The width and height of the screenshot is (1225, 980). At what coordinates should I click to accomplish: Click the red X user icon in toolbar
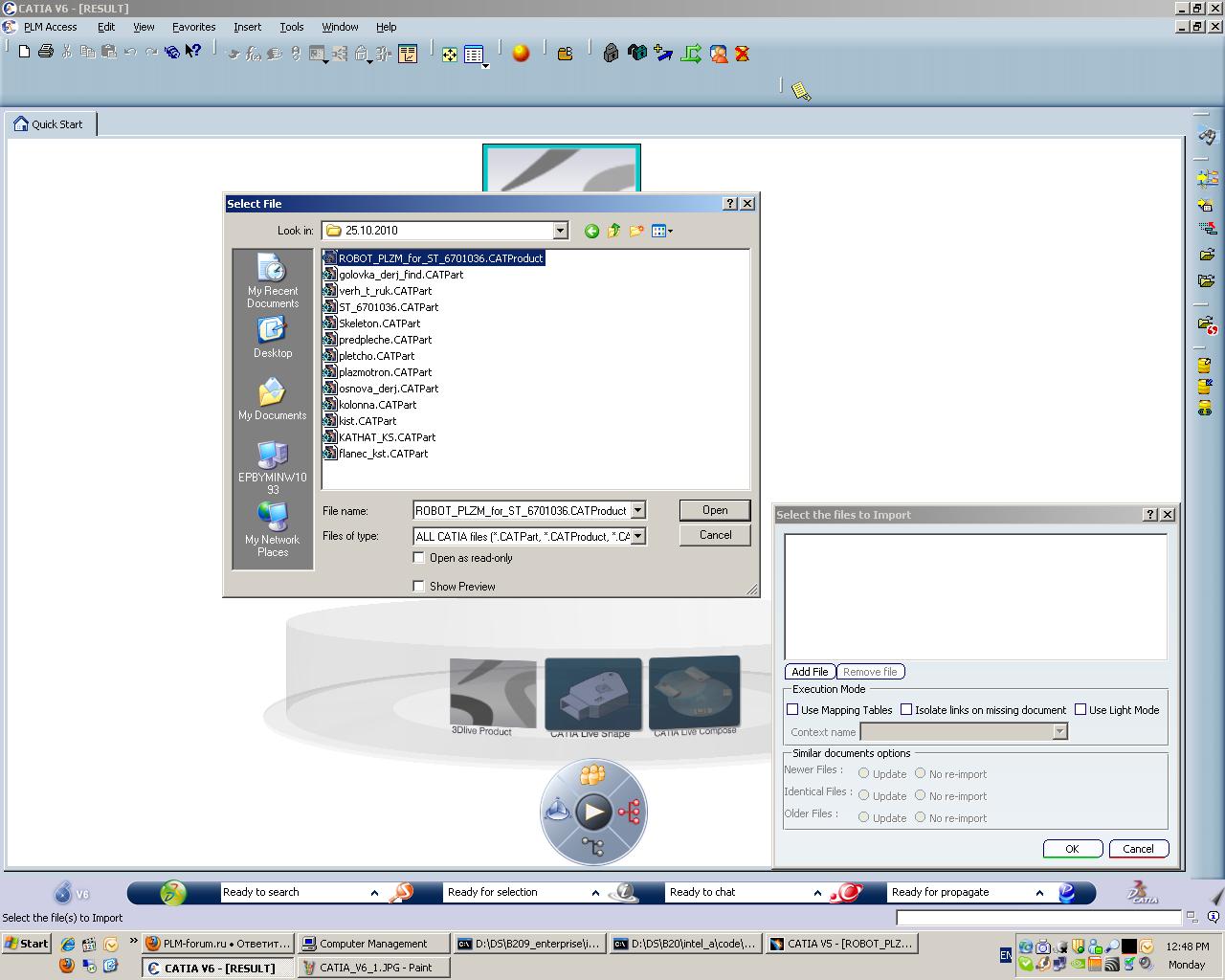(x=742, y=54)
